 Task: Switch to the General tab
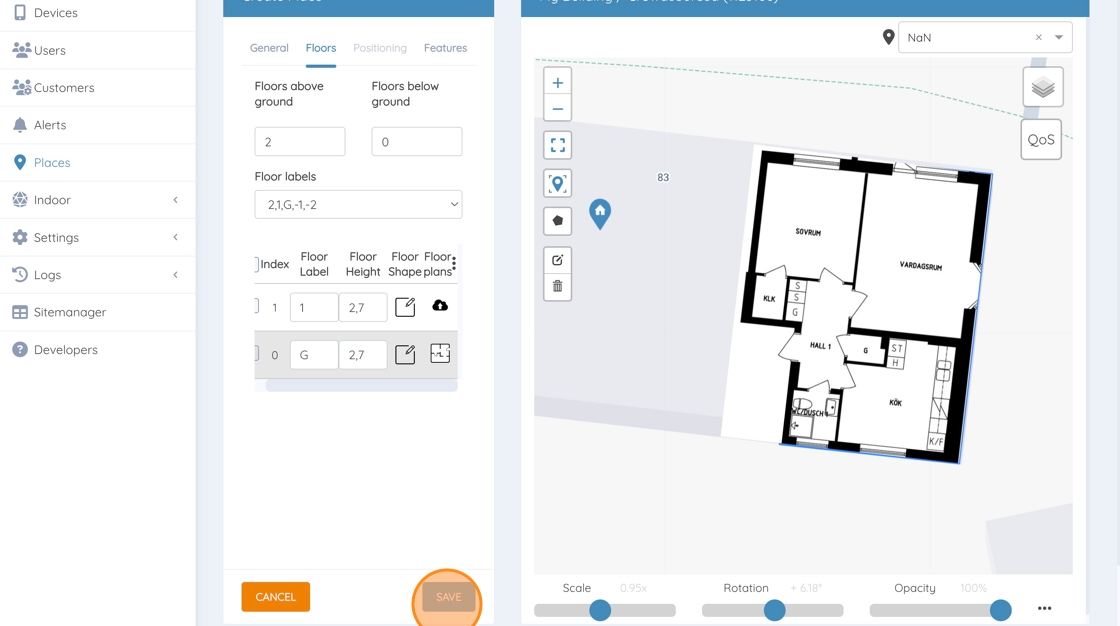point(269,48)
